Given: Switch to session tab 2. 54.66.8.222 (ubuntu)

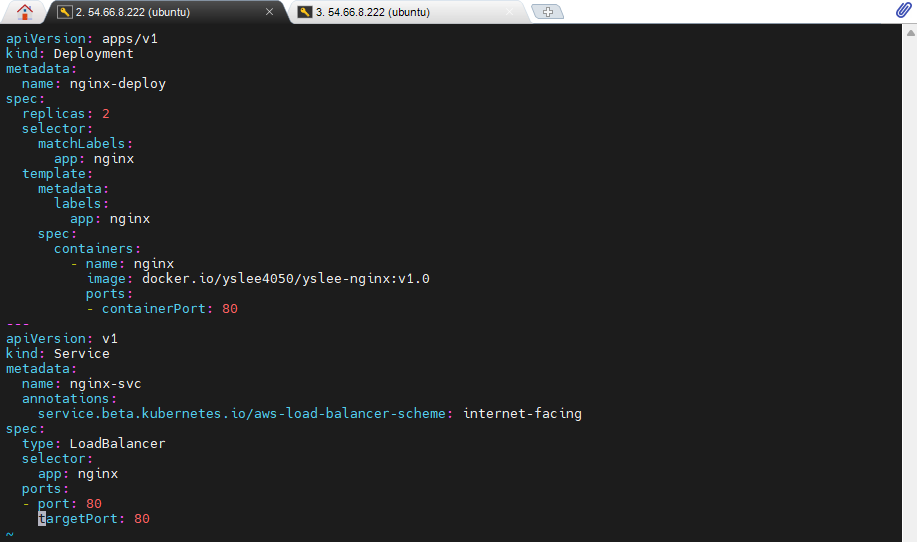Looking at the screenshot, I should point(166,12).
